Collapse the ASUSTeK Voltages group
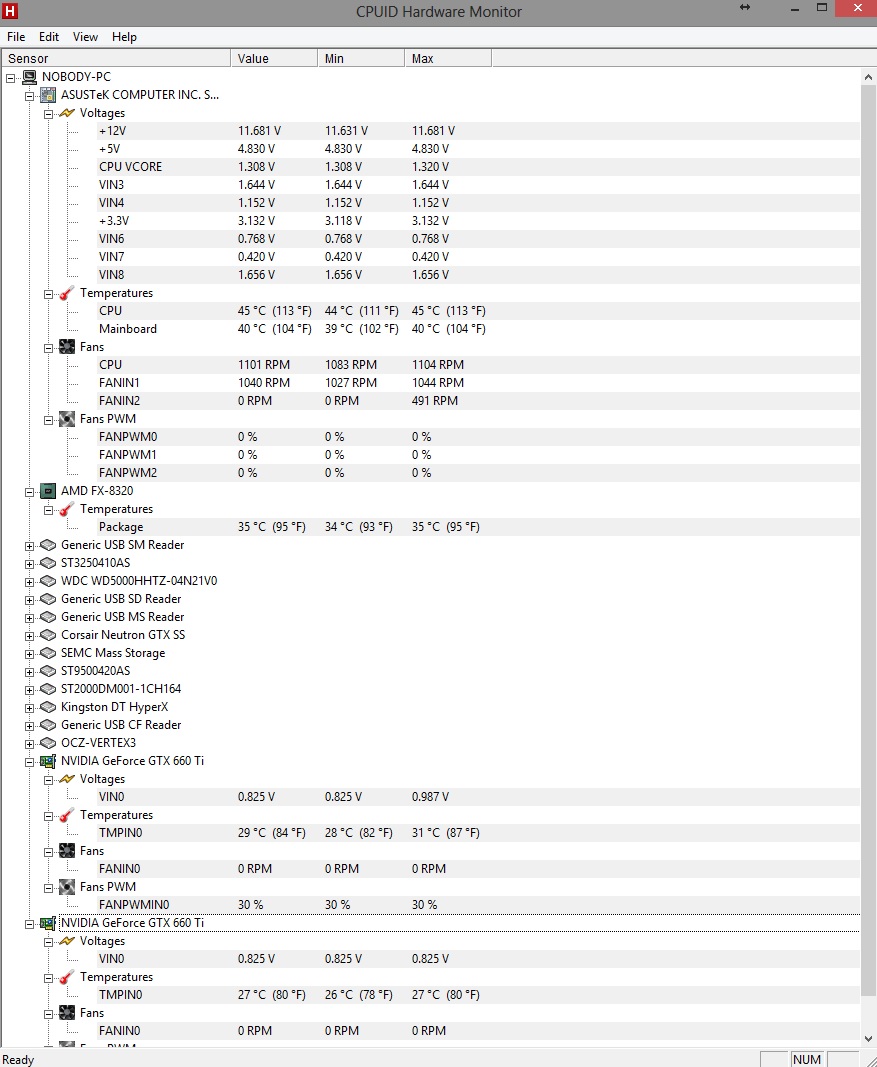Screen dimensions: 877x1067 pyautogui.click(x=48, y=114)
